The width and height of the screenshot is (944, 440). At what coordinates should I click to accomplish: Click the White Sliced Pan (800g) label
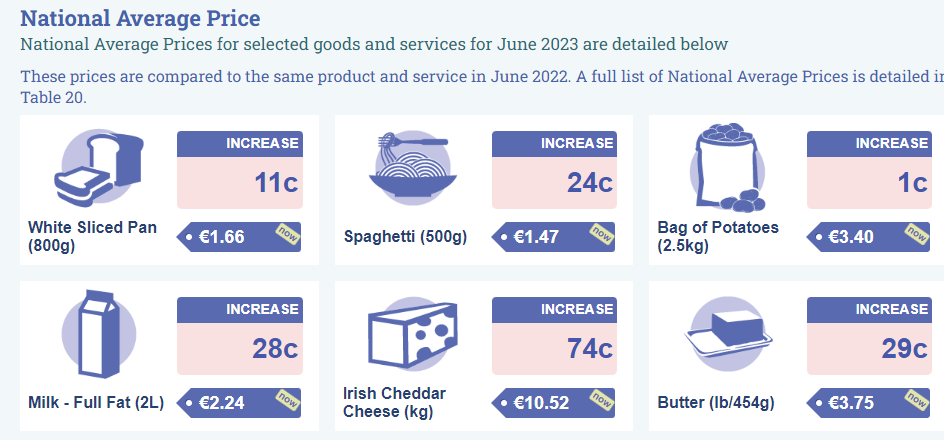(x=93, y=237)
